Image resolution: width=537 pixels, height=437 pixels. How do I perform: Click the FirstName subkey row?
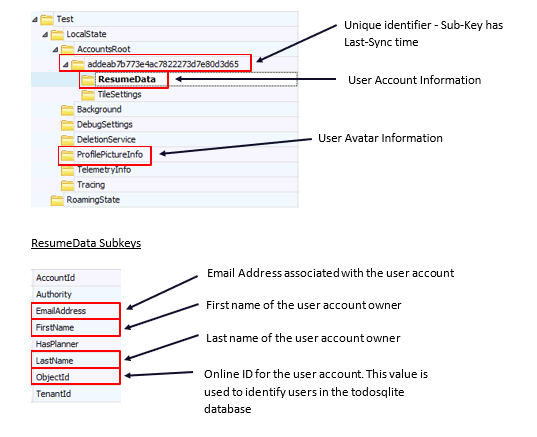point(76,328)
